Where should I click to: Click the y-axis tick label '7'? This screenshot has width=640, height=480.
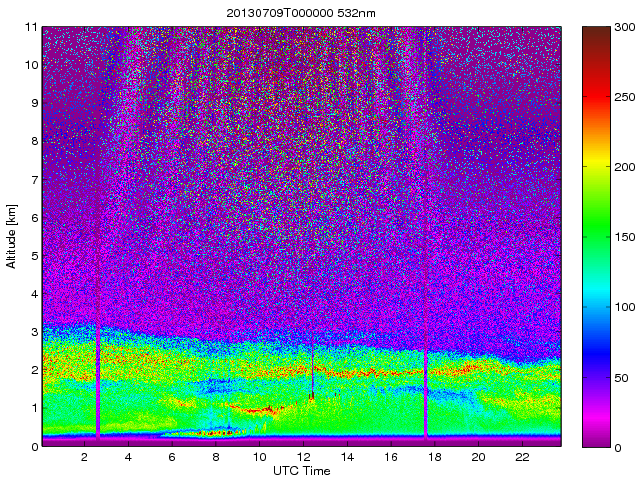coord(34,180)
